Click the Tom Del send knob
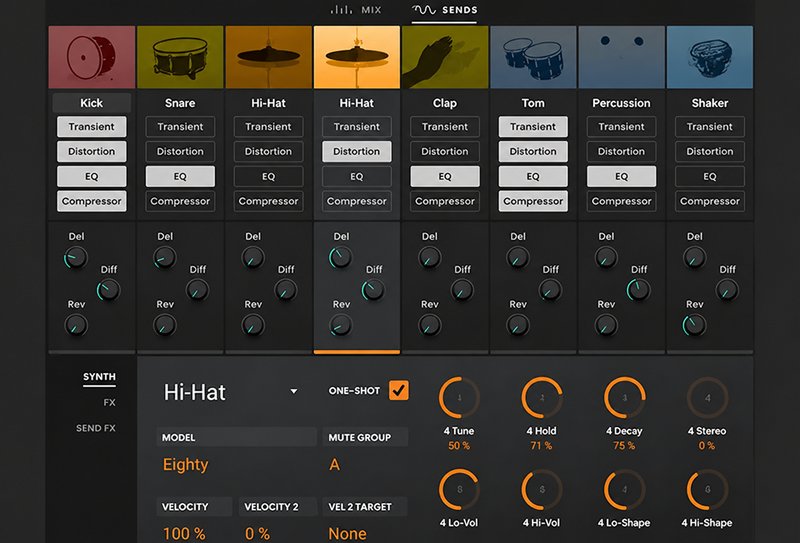 pyautogui.click(x=518, y=258)
